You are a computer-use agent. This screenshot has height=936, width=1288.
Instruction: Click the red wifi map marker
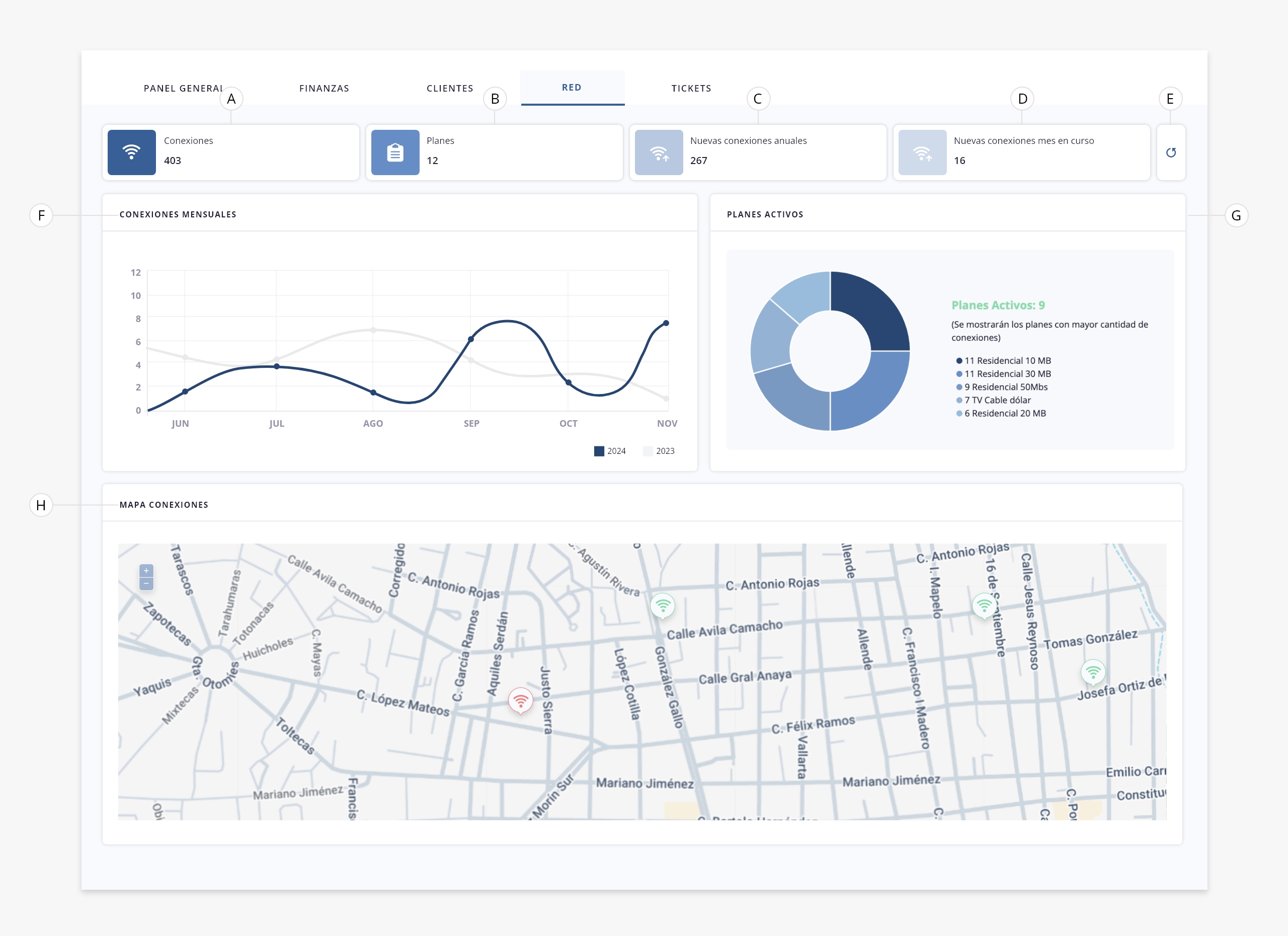pyautogui.click(x=520, y=700)
